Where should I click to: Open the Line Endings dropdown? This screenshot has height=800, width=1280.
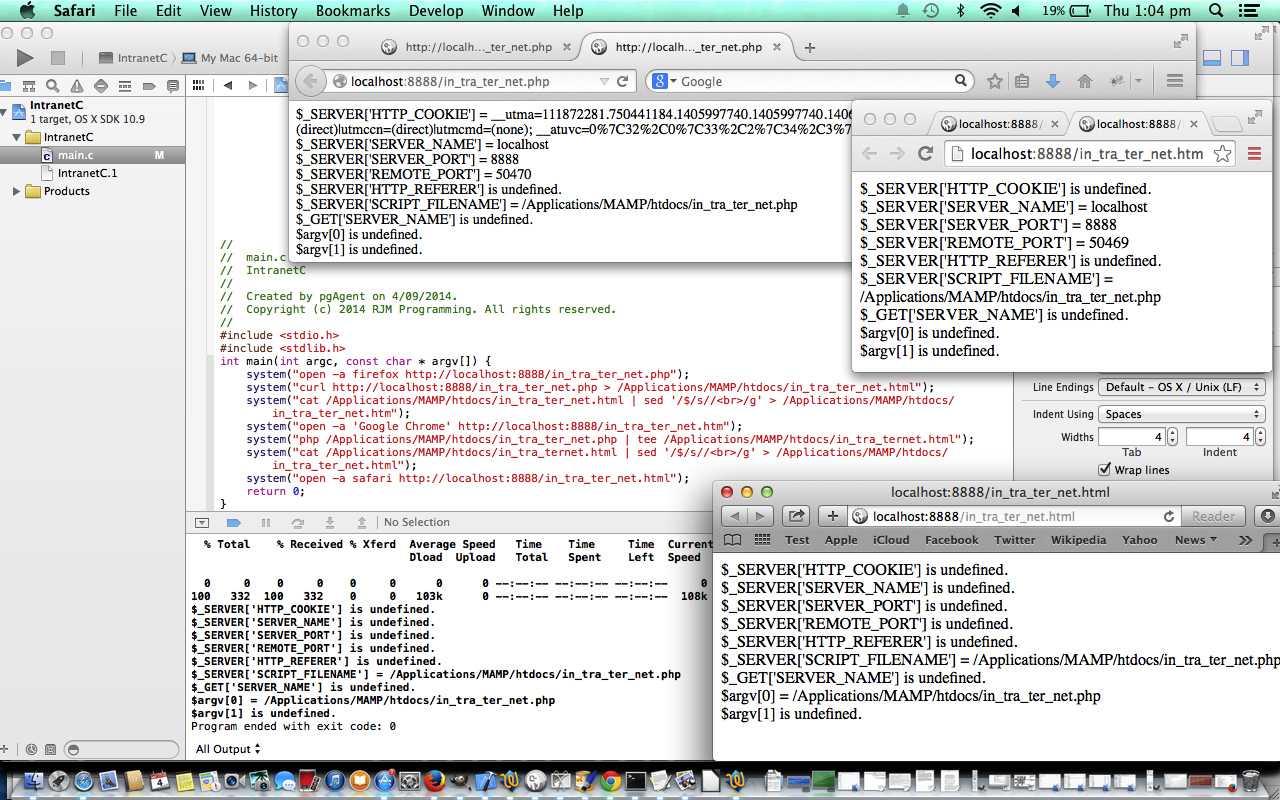[1181, 387]
